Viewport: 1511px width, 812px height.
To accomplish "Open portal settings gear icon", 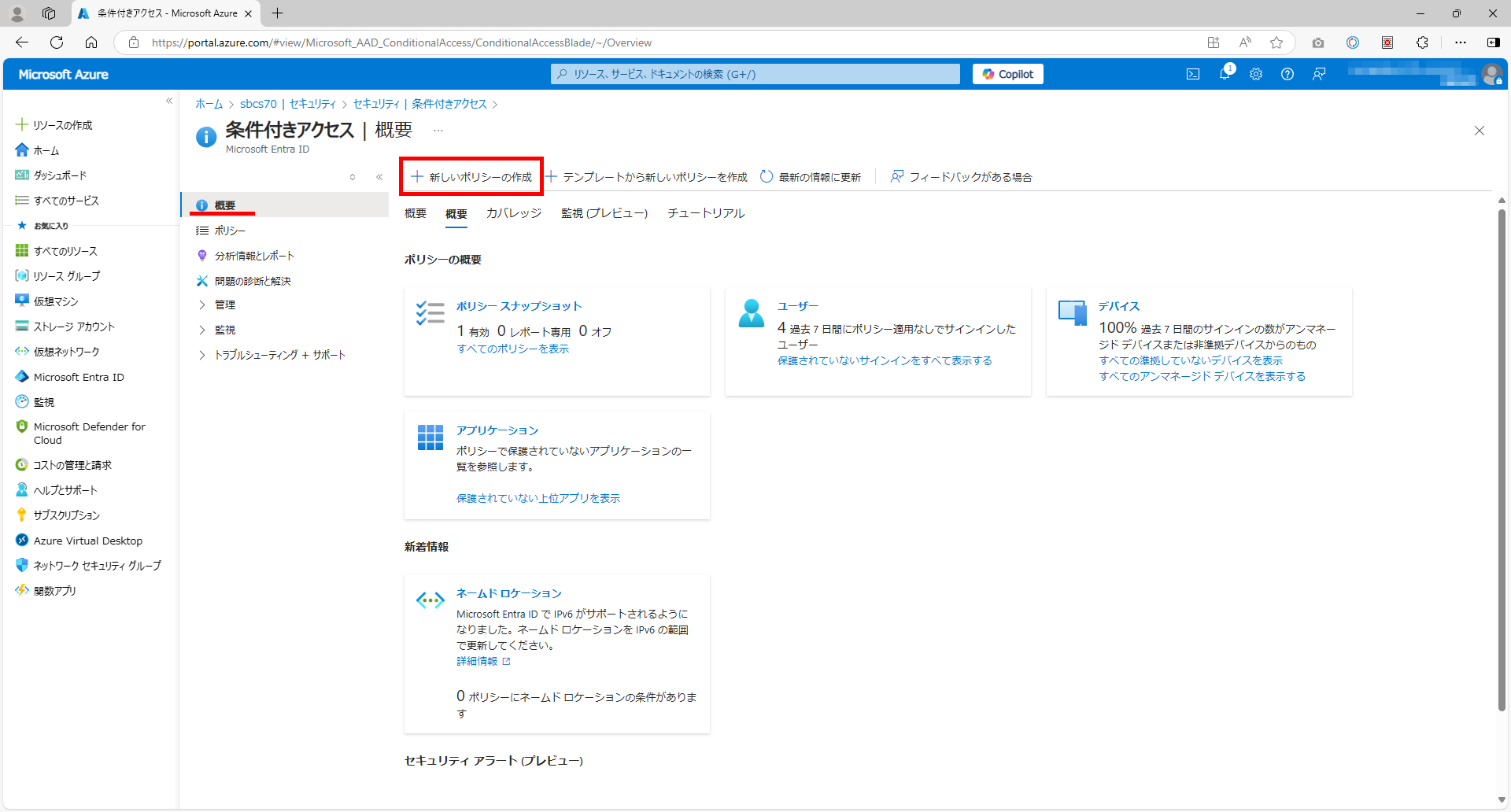I will 1256,74.
